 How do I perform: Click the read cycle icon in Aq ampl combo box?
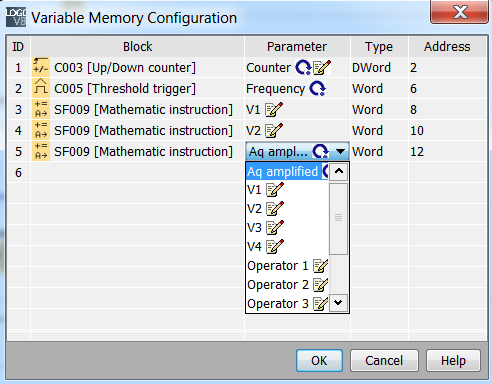(x=320, y=152)
